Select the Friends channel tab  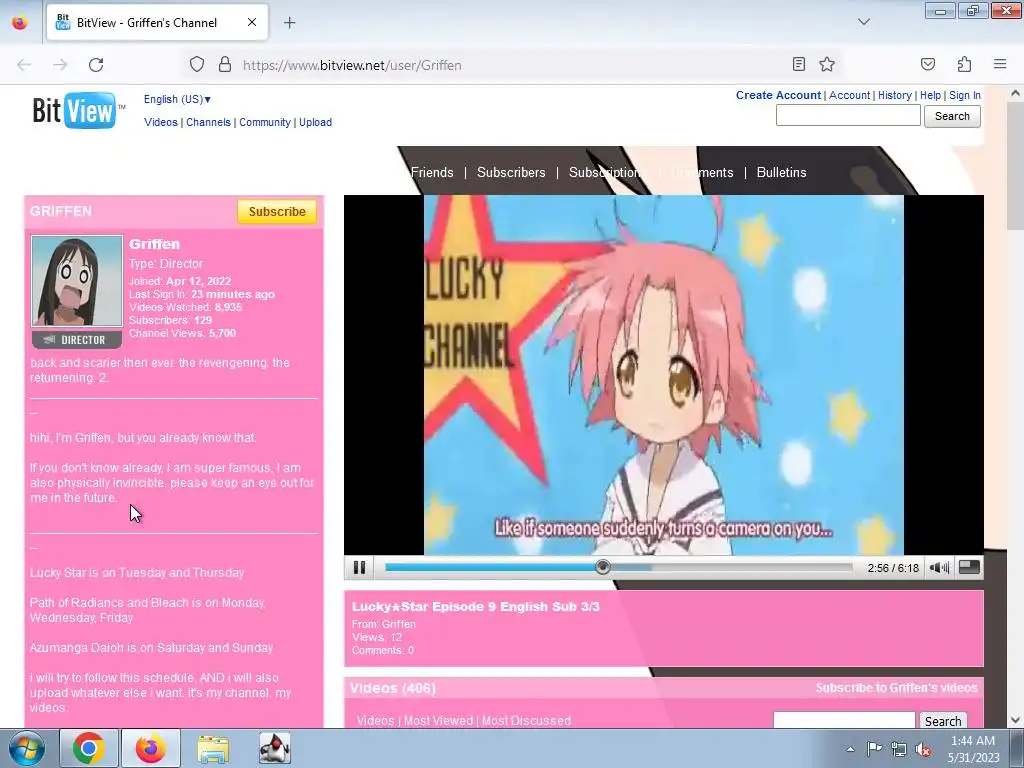coord(432,172)
